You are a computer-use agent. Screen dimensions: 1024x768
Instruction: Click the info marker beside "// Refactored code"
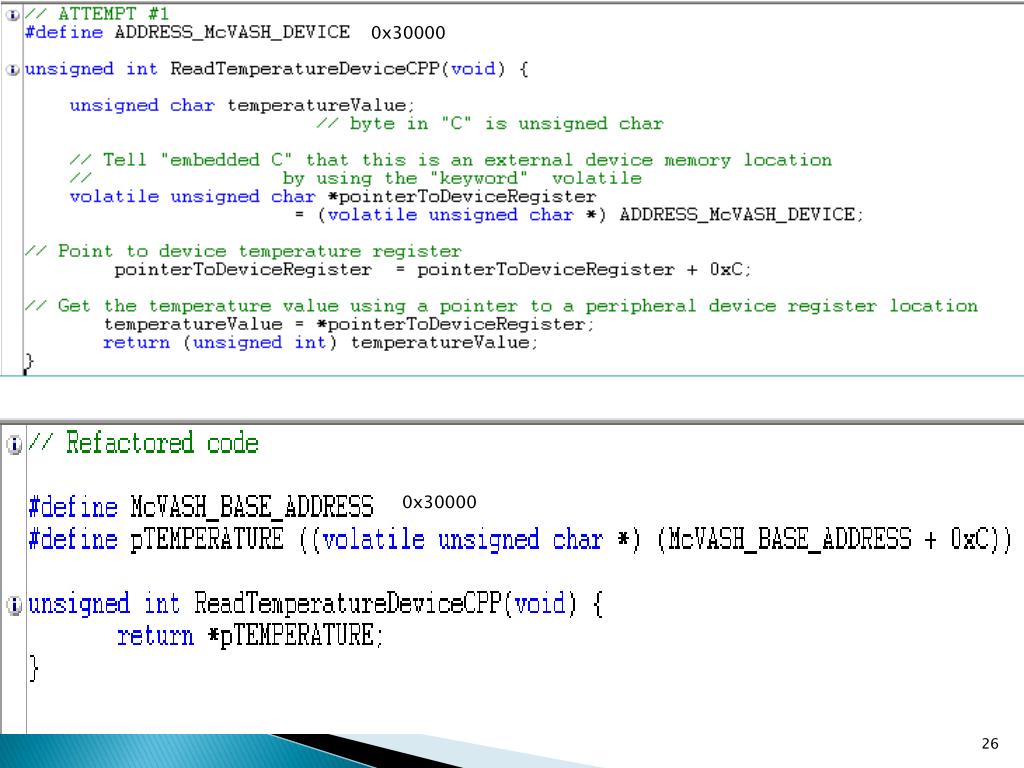tap(14, 445)
